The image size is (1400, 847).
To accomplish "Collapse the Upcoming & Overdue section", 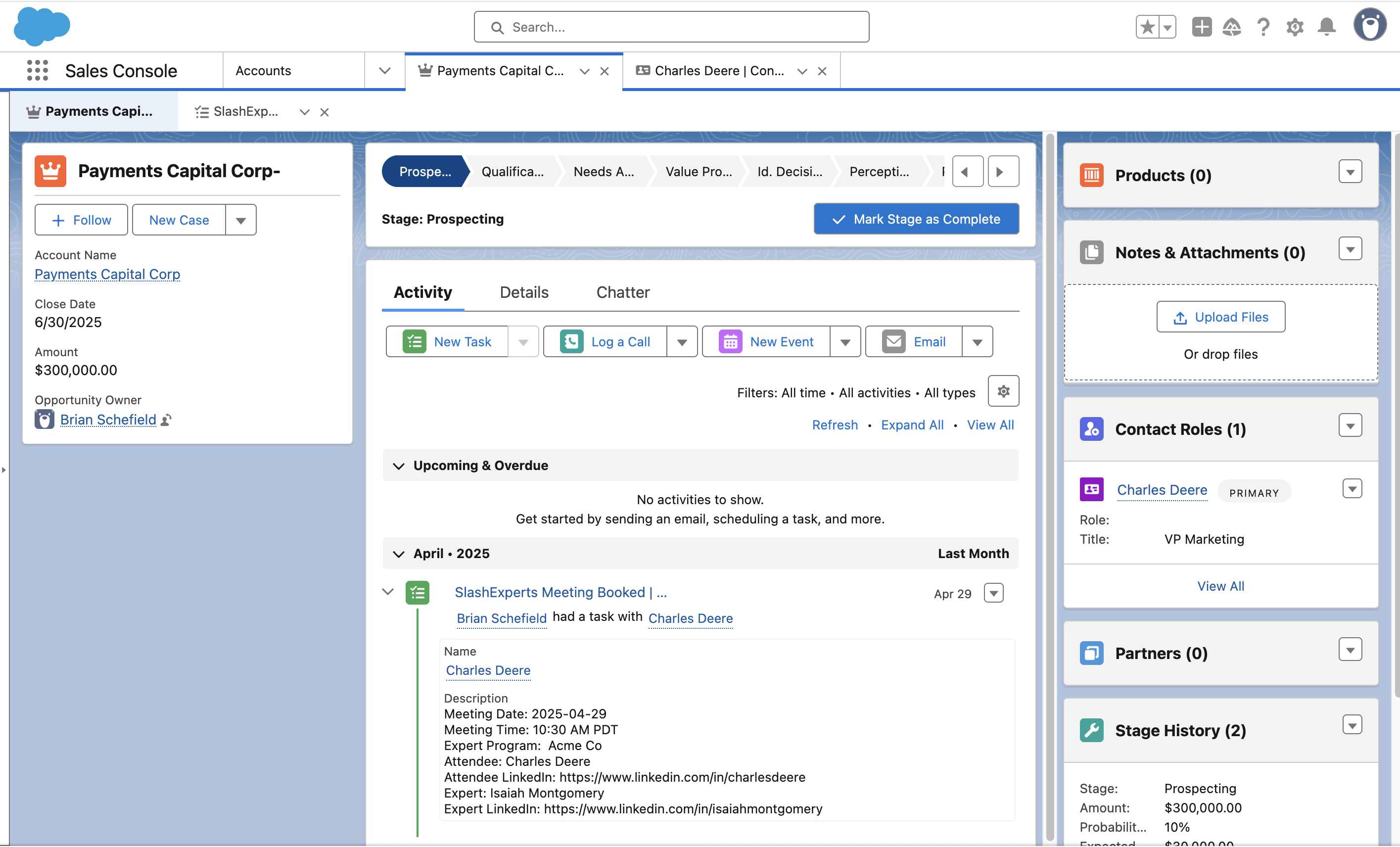I will click(399, 466).
